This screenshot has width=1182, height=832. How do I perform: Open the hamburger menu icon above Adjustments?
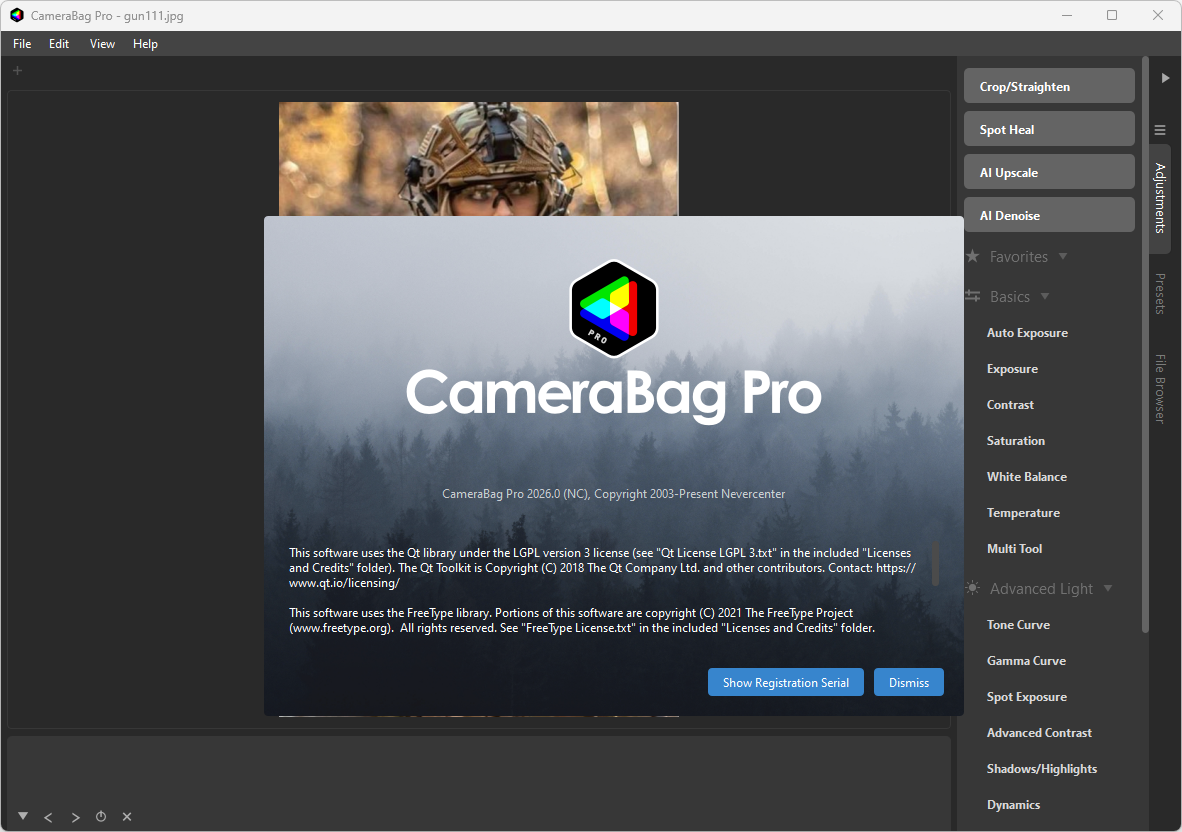point(1160,130)
